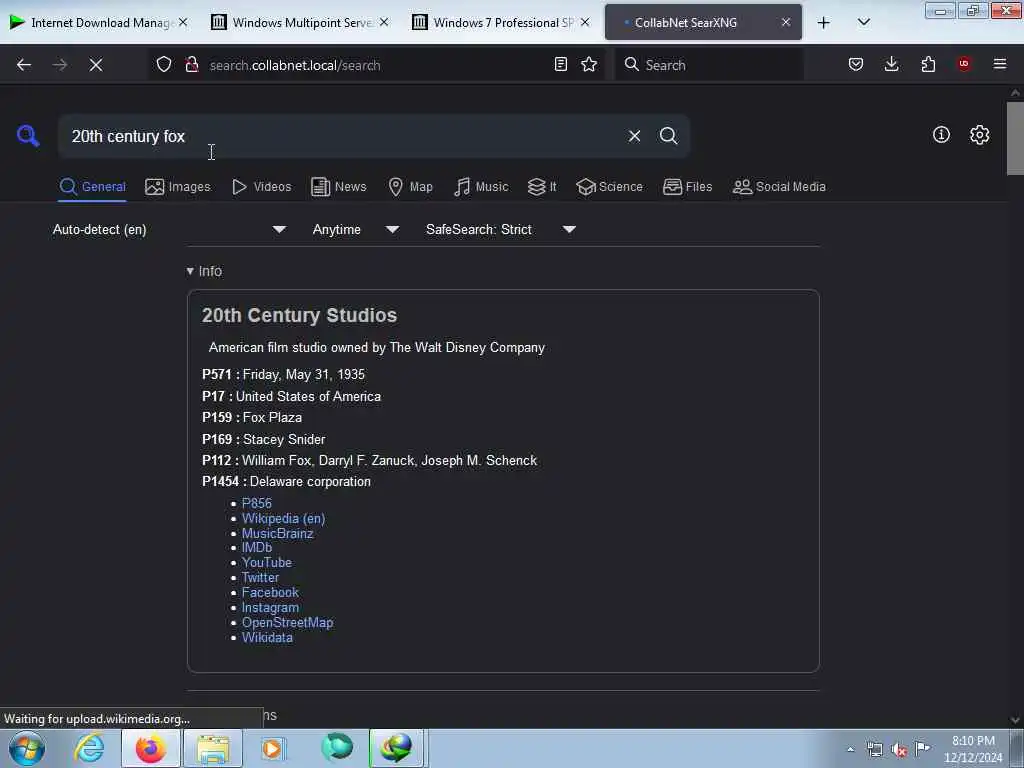Select the Images search category
Viewport: 1024px width, 768px height.
[178, 187]
